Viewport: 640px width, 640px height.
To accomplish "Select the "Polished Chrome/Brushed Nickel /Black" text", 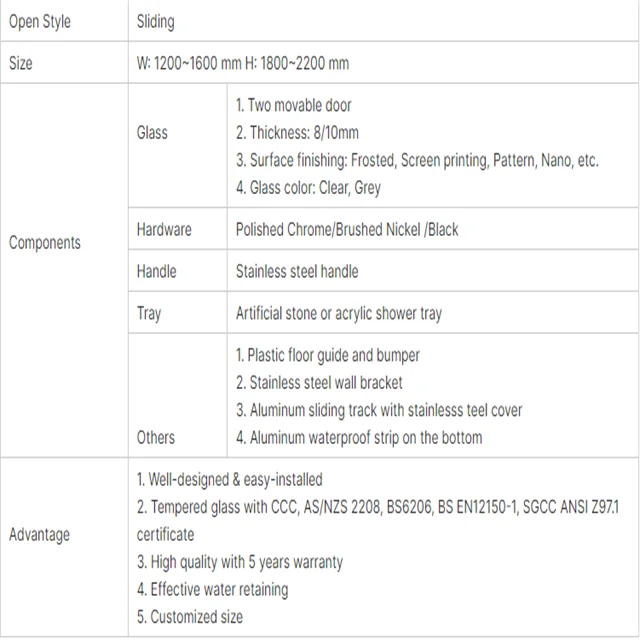I will 347,229.
